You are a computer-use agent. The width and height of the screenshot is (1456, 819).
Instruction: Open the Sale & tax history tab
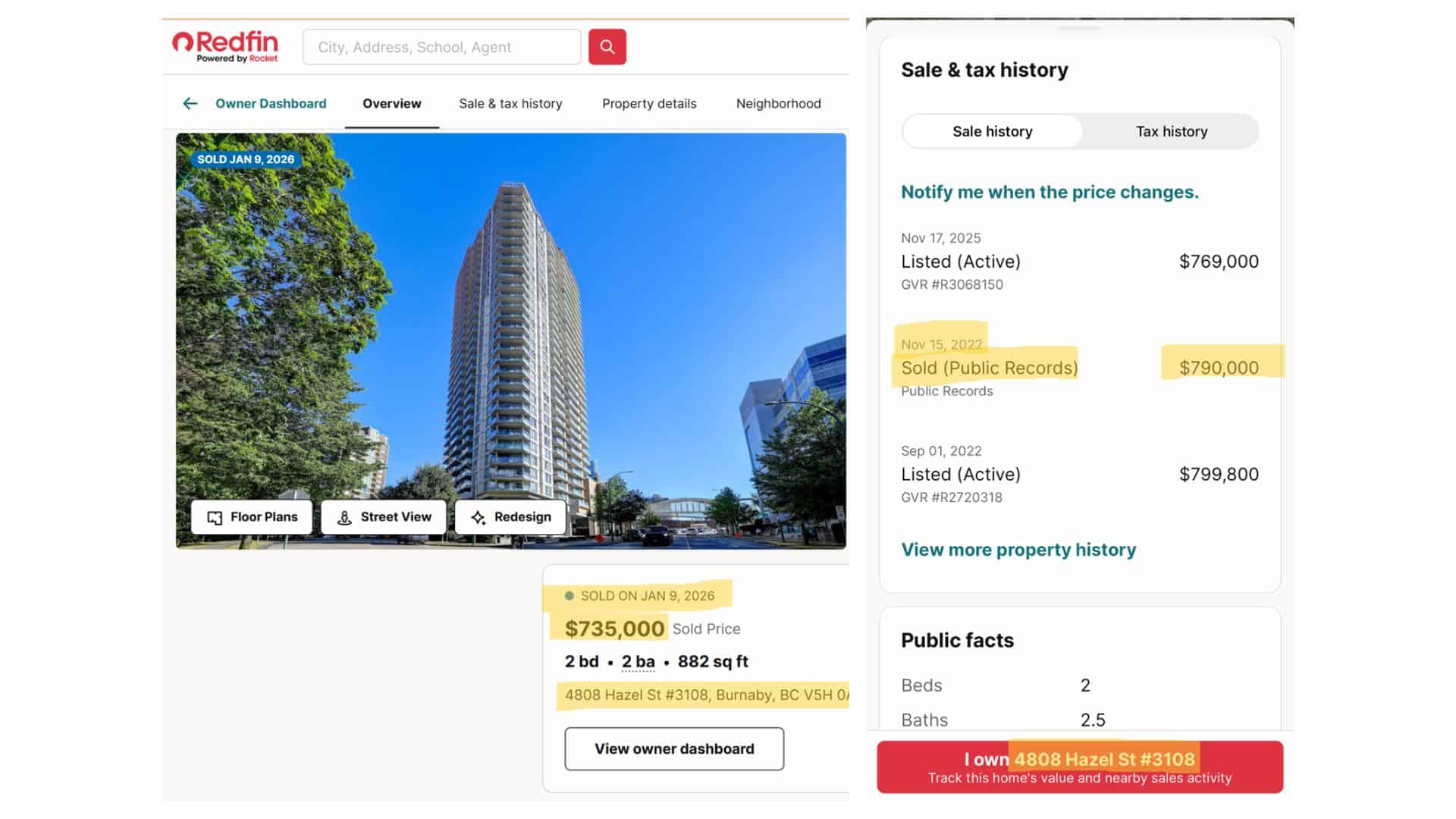[x=510, y=103]
